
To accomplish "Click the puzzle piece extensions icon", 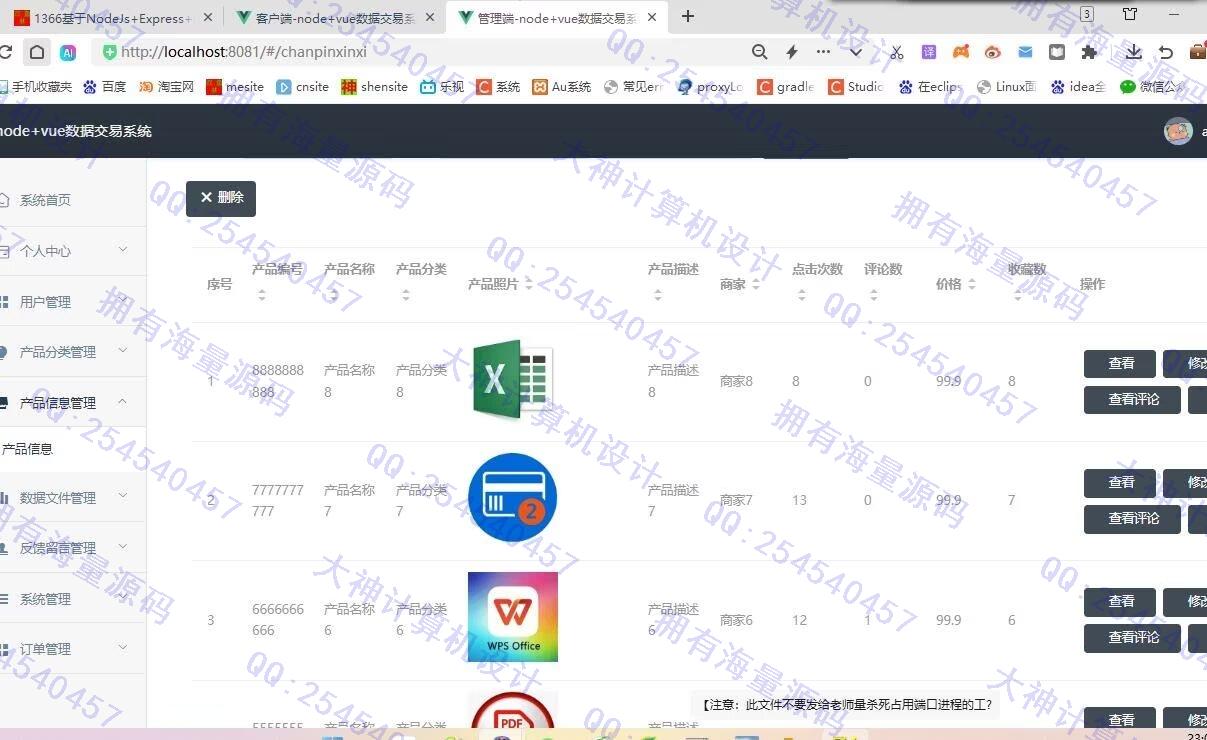I will [x=1089, y=52].
